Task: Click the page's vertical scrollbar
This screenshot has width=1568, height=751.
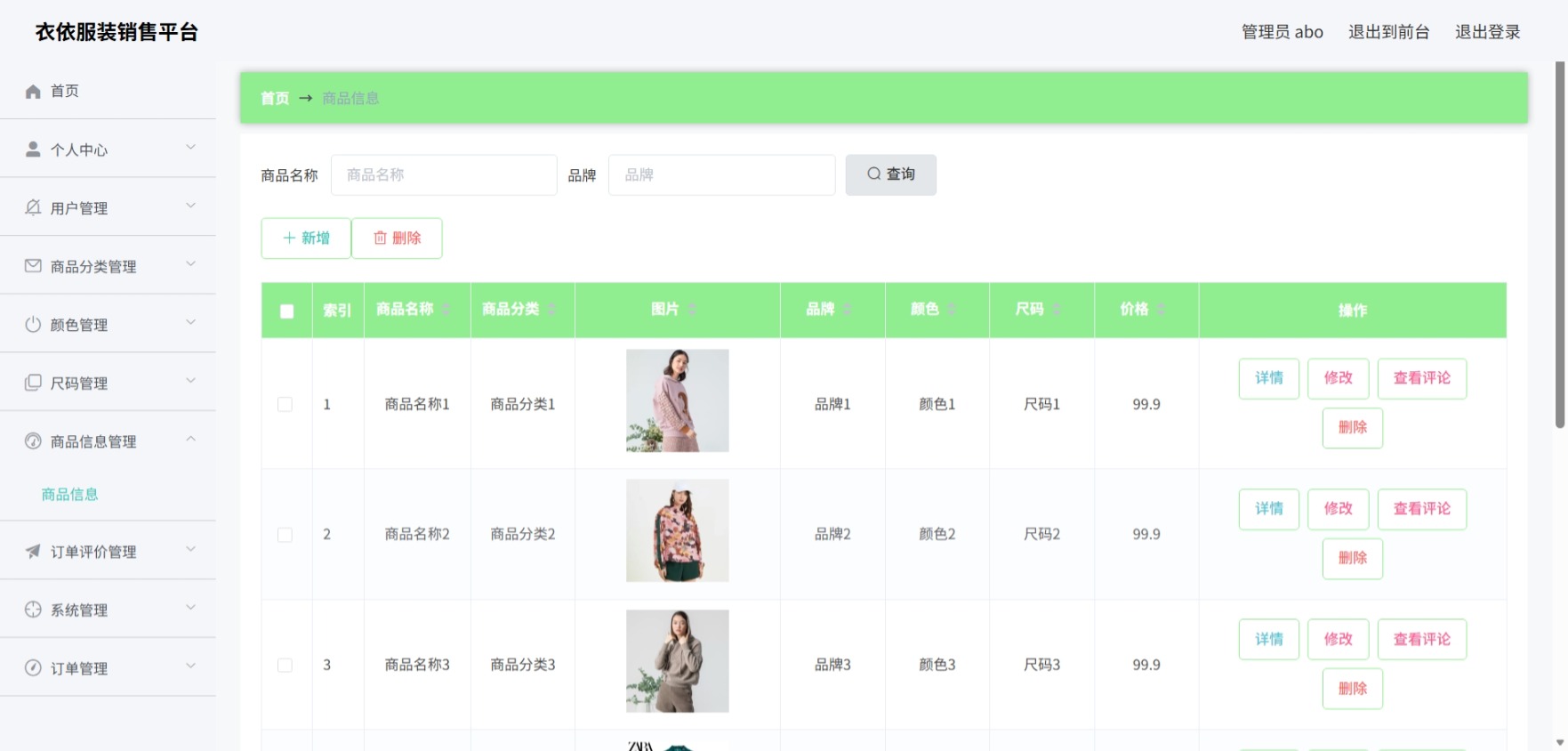Action: click(1560, 245)
